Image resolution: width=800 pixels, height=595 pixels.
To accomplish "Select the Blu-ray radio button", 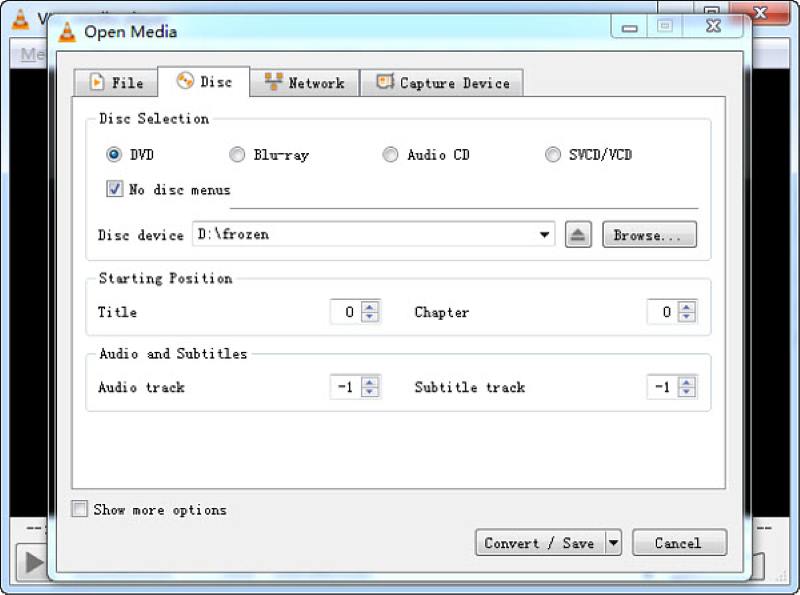I will pyautogui.click(x=237, y=155).
